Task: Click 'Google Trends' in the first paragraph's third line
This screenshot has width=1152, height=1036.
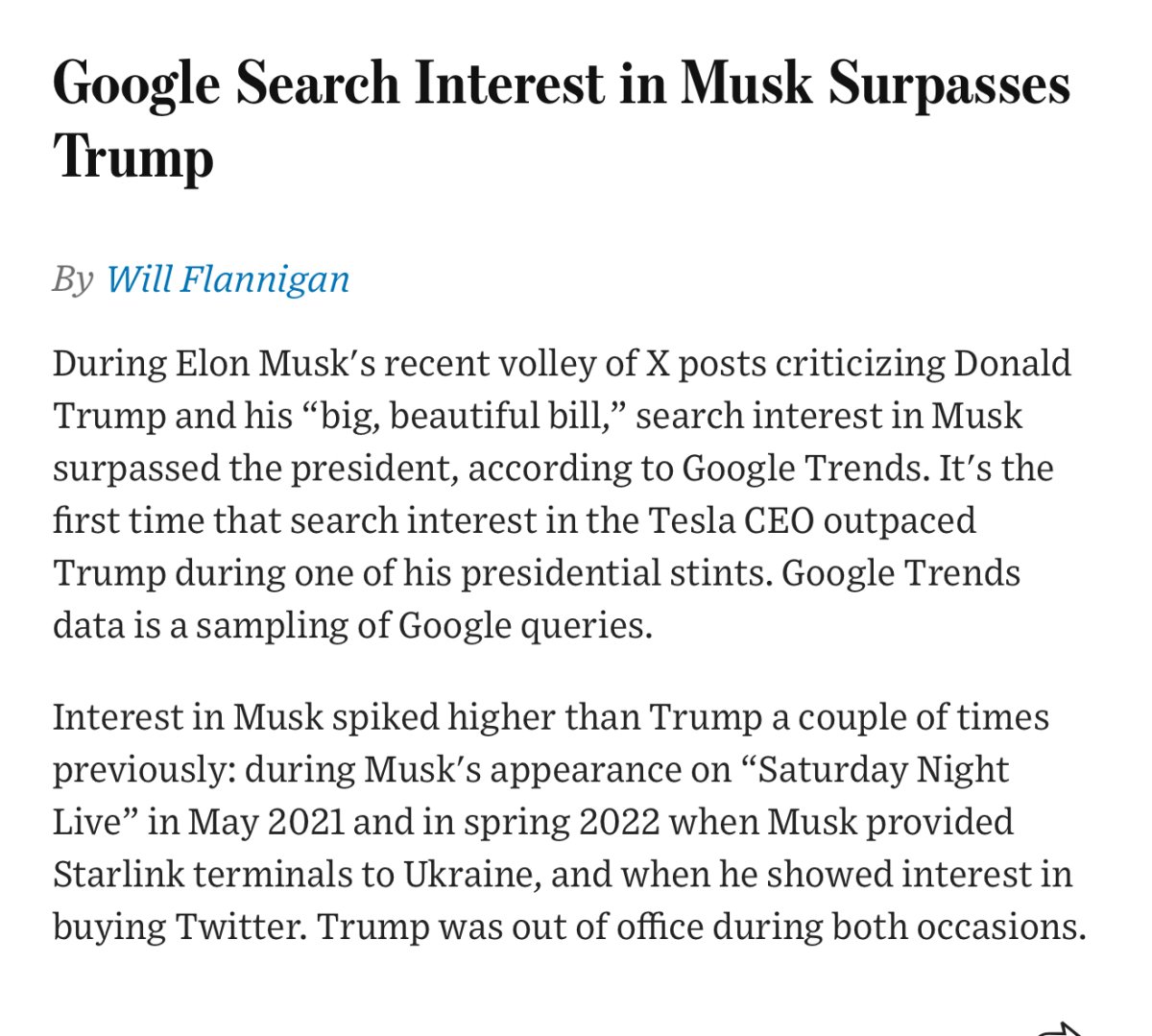Action: coord(804,468)
